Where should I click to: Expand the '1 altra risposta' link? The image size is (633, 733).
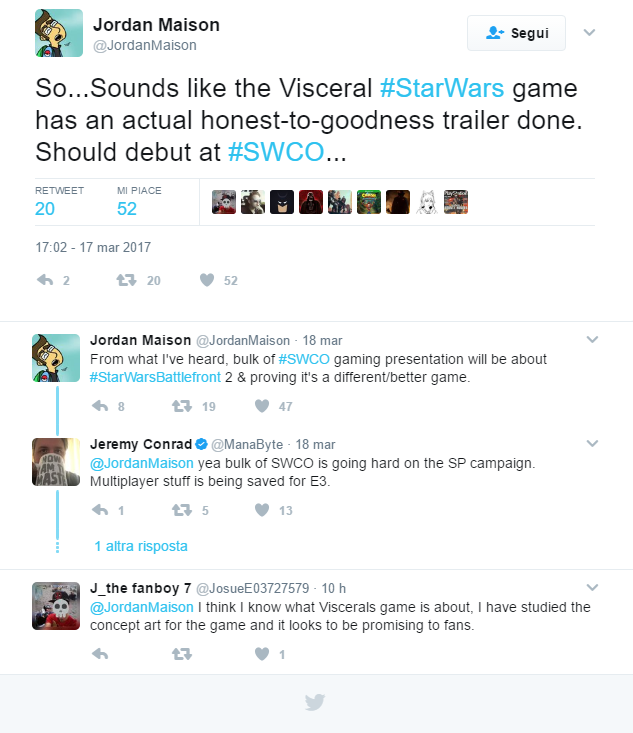(x=141, y=546)
